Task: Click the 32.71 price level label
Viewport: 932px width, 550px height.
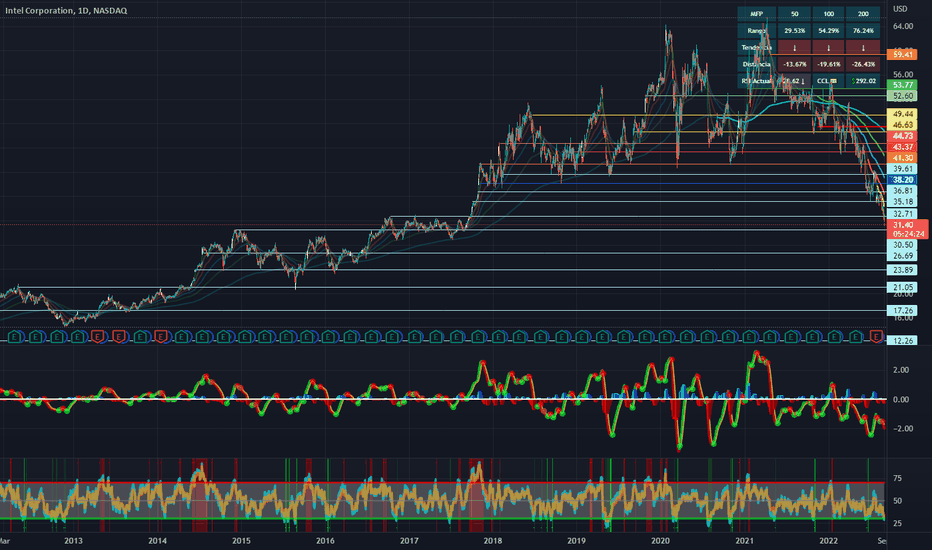Action: coord(902,214)
